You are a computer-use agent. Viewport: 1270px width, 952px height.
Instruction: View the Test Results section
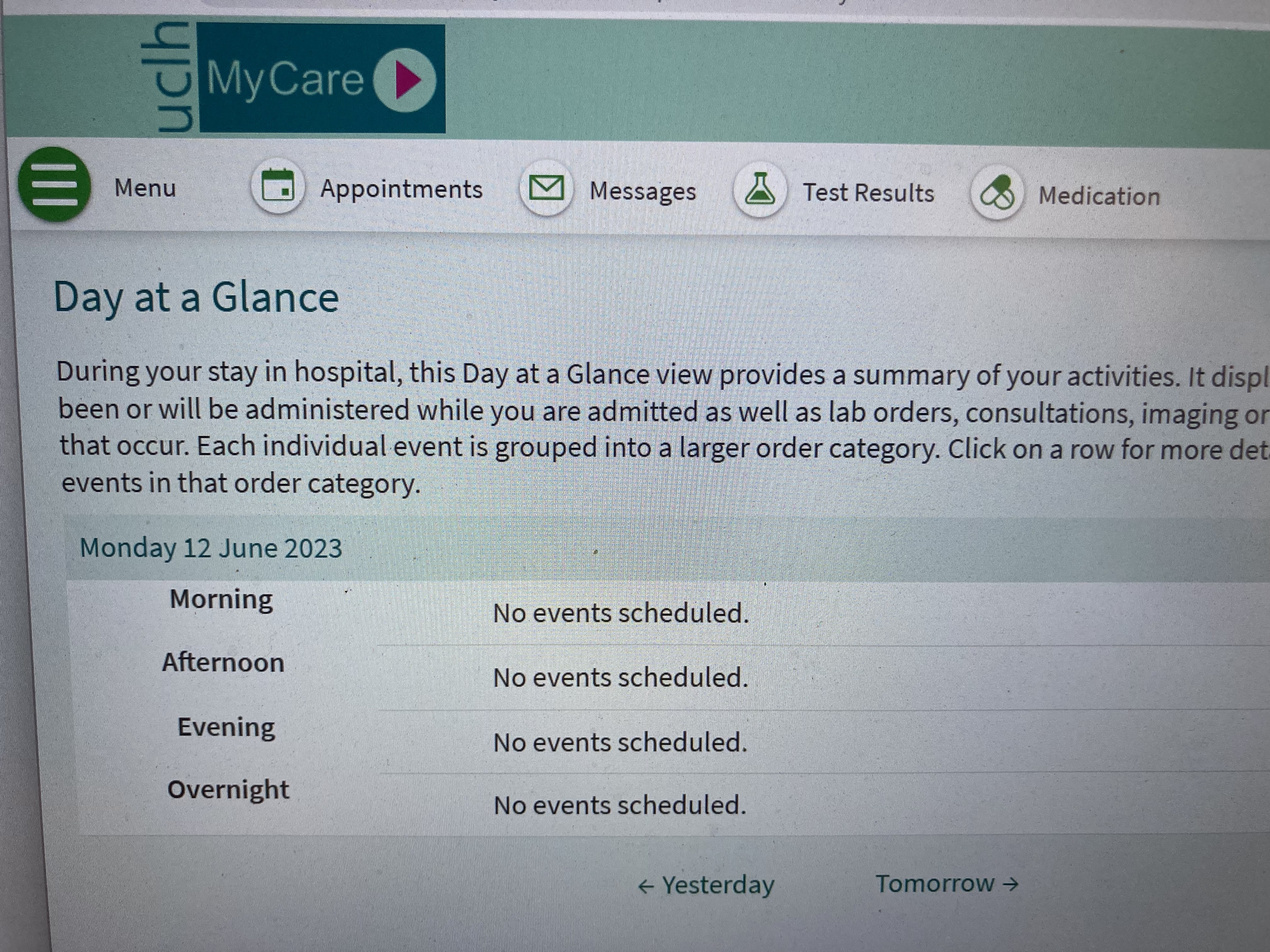coord(868,193)
